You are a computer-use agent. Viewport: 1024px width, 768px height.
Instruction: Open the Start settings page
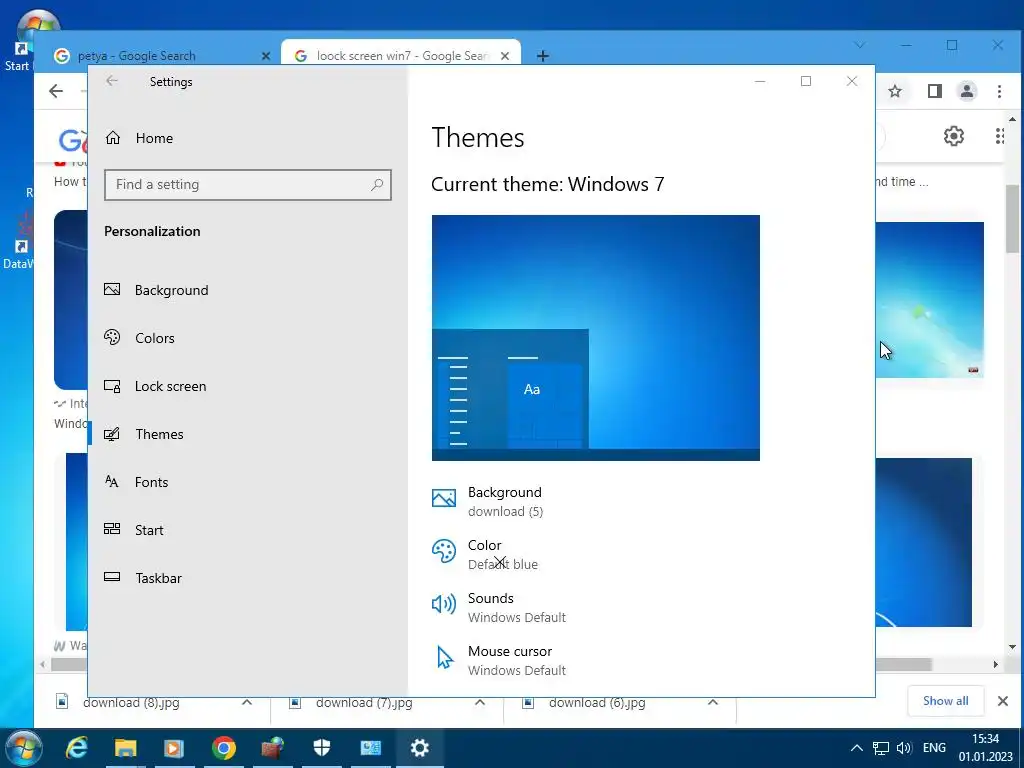pyautogui.click(x=149, y=530)
